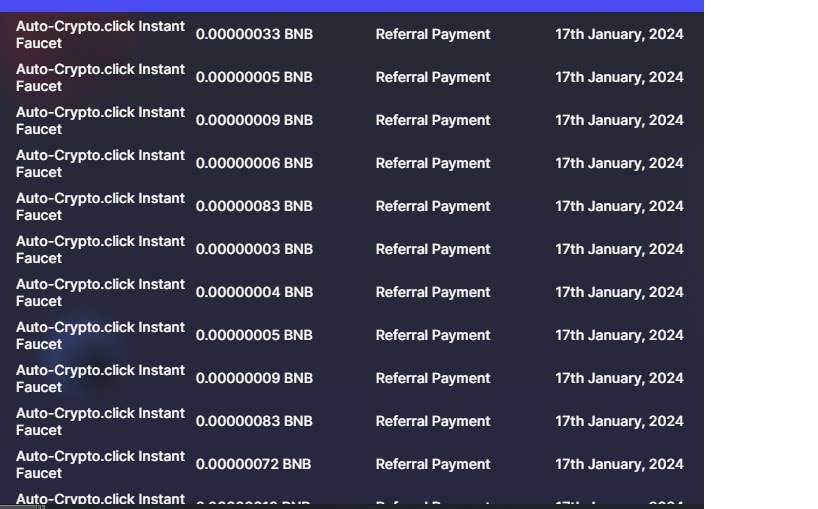818x509 pixels.
Task: Open the faucet name beside 0.00000004 BNB
Action: click(100, 293)
